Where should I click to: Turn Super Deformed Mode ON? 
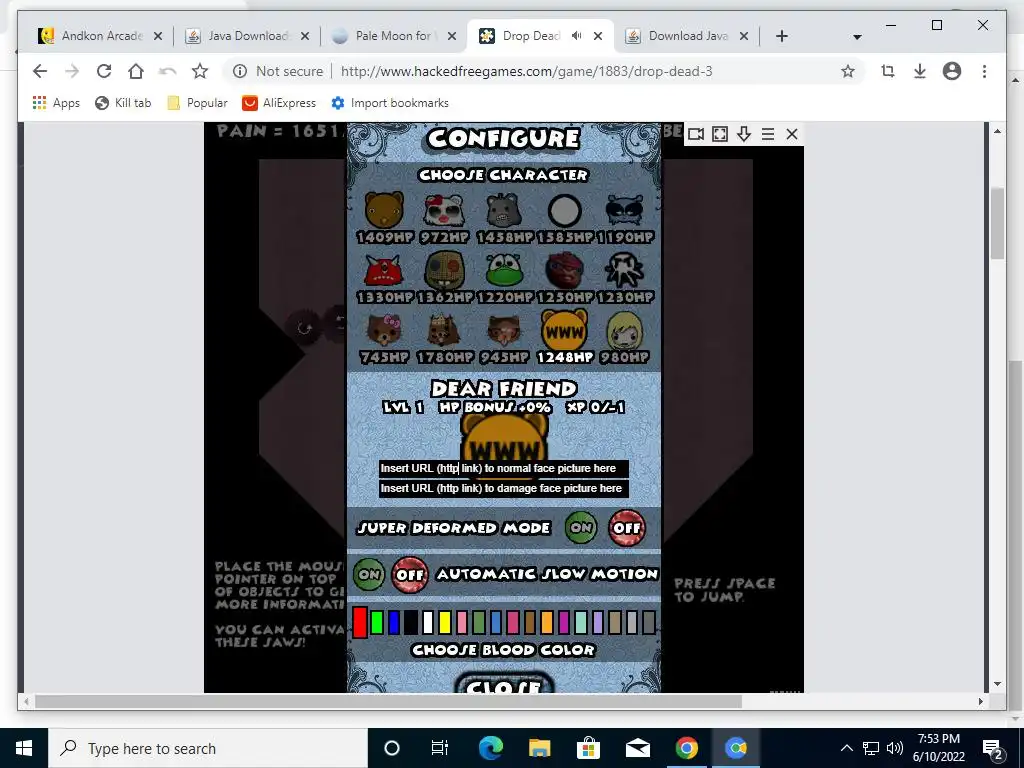pos(581,528)
